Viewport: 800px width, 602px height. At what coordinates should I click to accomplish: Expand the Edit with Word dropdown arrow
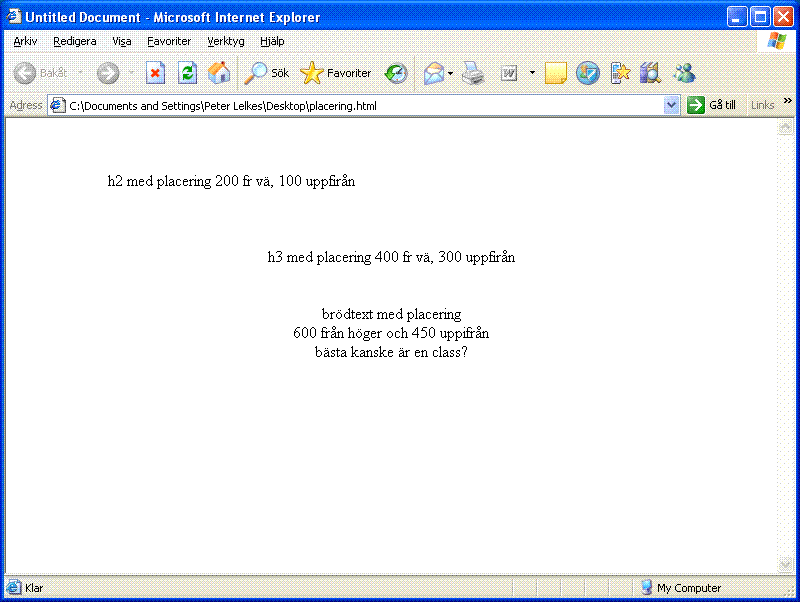[x=532, y=73]
